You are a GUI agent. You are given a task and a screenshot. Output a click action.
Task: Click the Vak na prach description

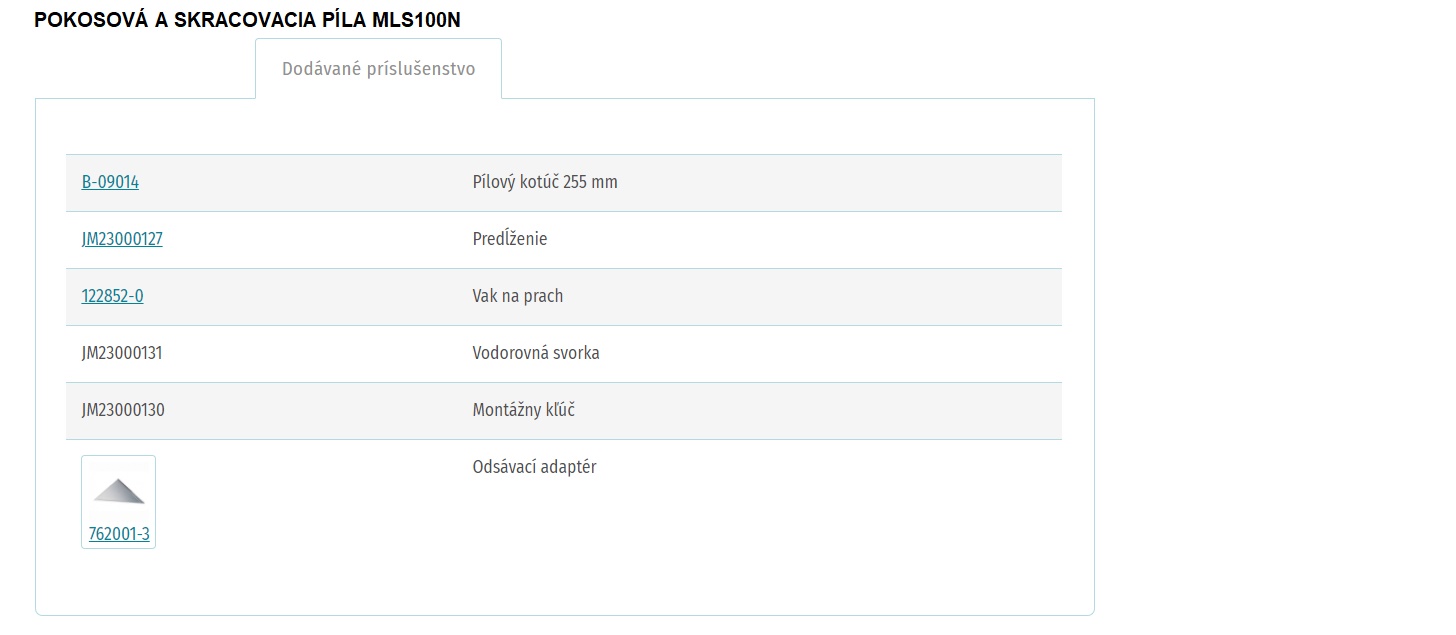pyautogui.click(x=518, y=296)
